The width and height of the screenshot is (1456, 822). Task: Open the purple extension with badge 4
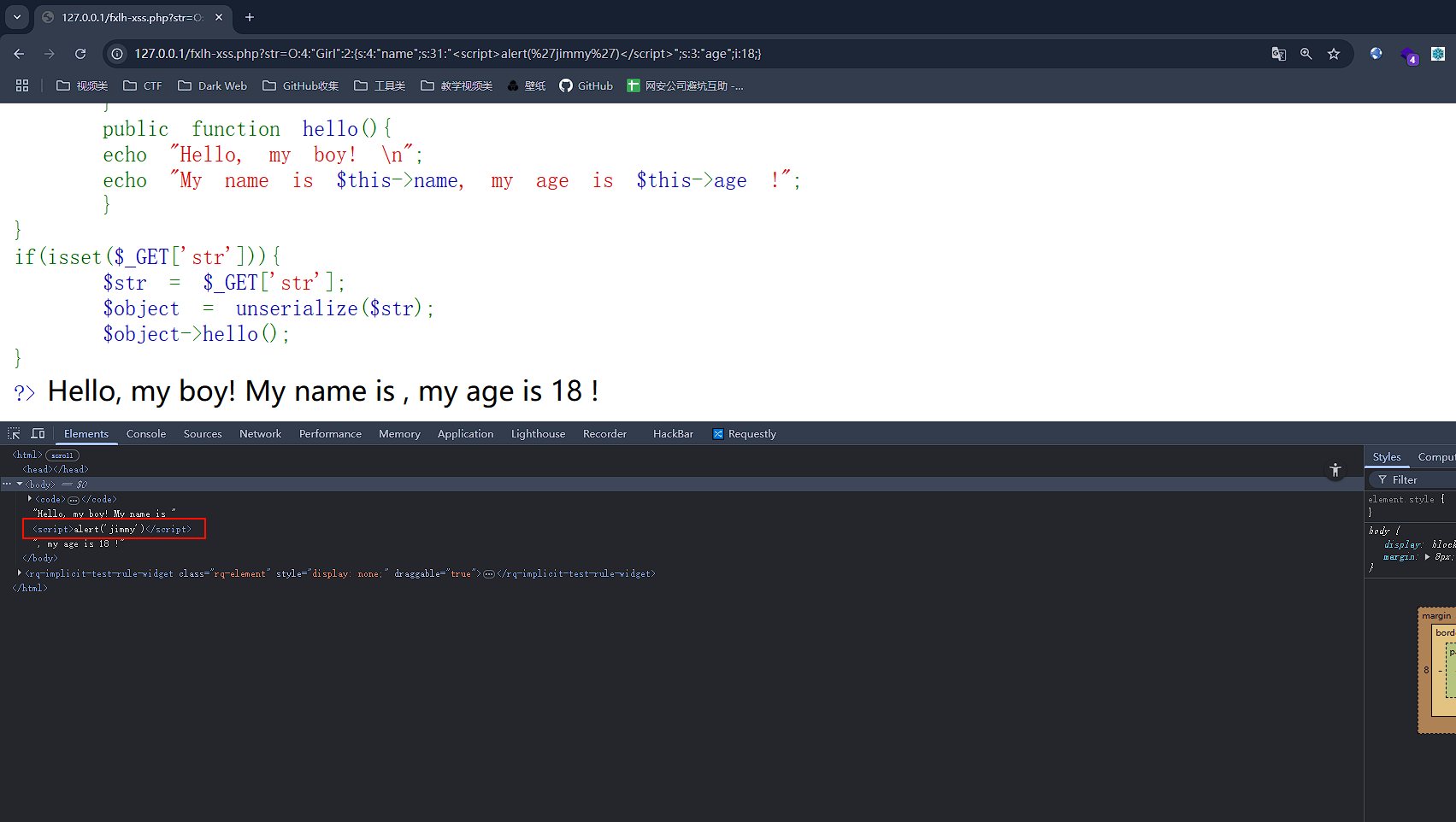(x=1408, y=56)
